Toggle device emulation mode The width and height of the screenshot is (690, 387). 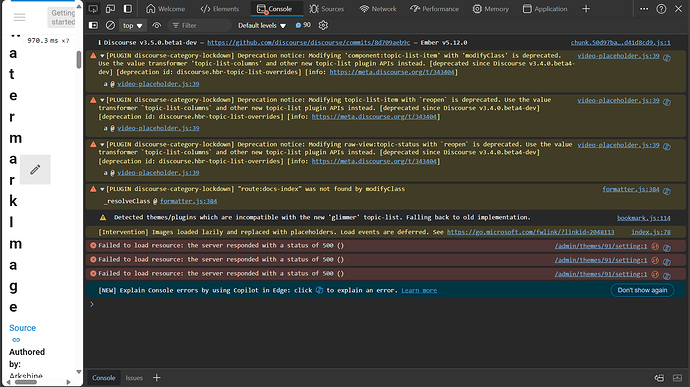[110, 9]
